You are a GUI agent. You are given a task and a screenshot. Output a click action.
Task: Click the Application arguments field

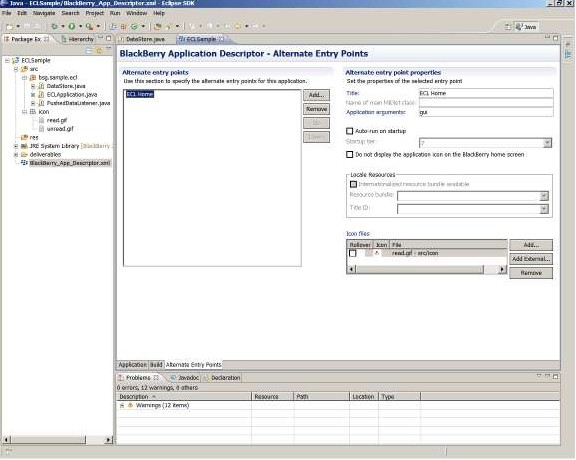point(486,112)
